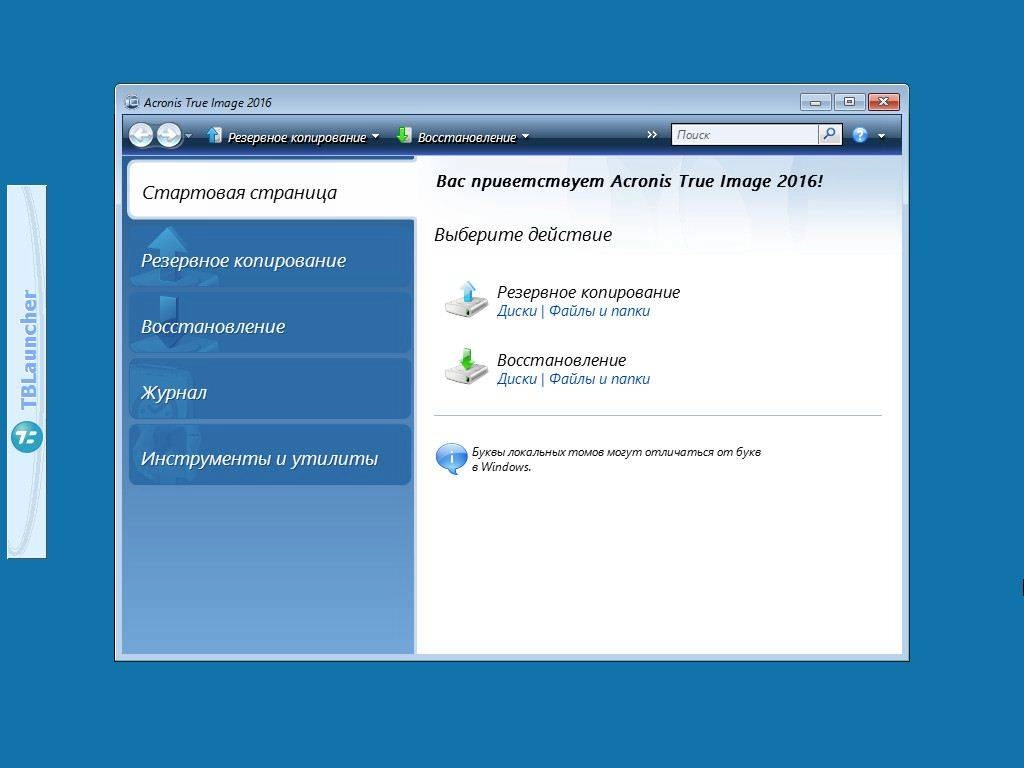The width and height of the screenshot is (1024, 768).
Task: Open the blue help icon
Action: point(860,135)
